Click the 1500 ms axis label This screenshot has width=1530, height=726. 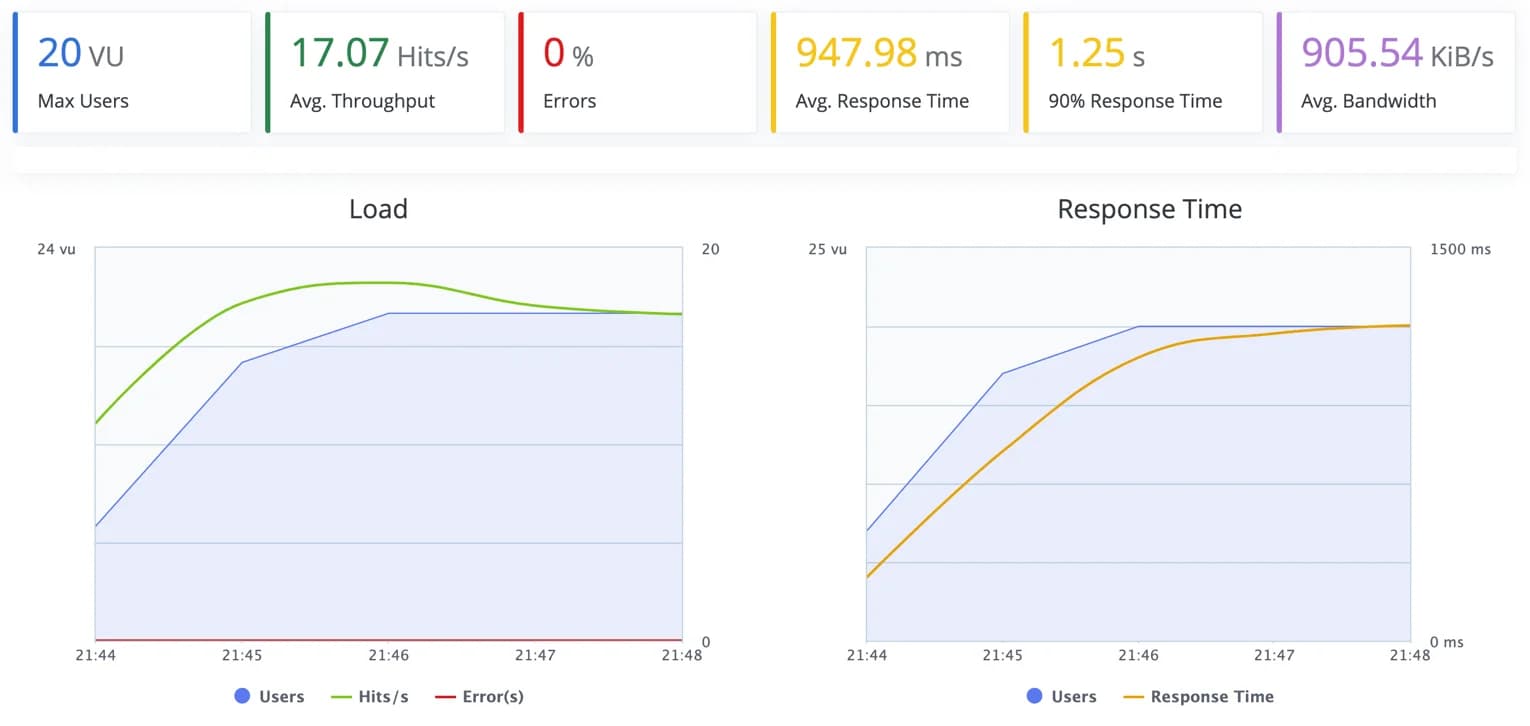point(1459,249)
